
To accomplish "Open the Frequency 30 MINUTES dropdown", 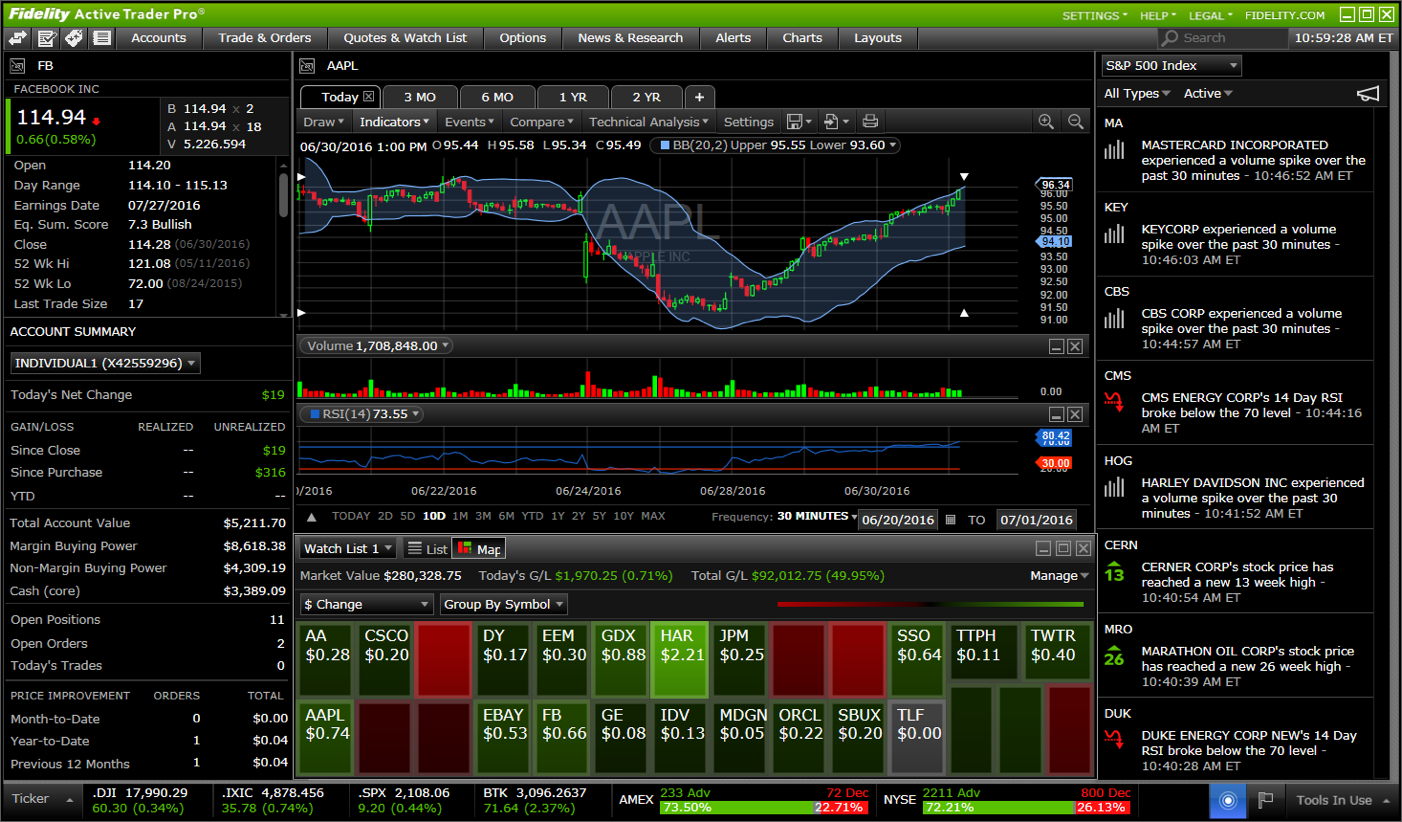I will coord(818,517).
